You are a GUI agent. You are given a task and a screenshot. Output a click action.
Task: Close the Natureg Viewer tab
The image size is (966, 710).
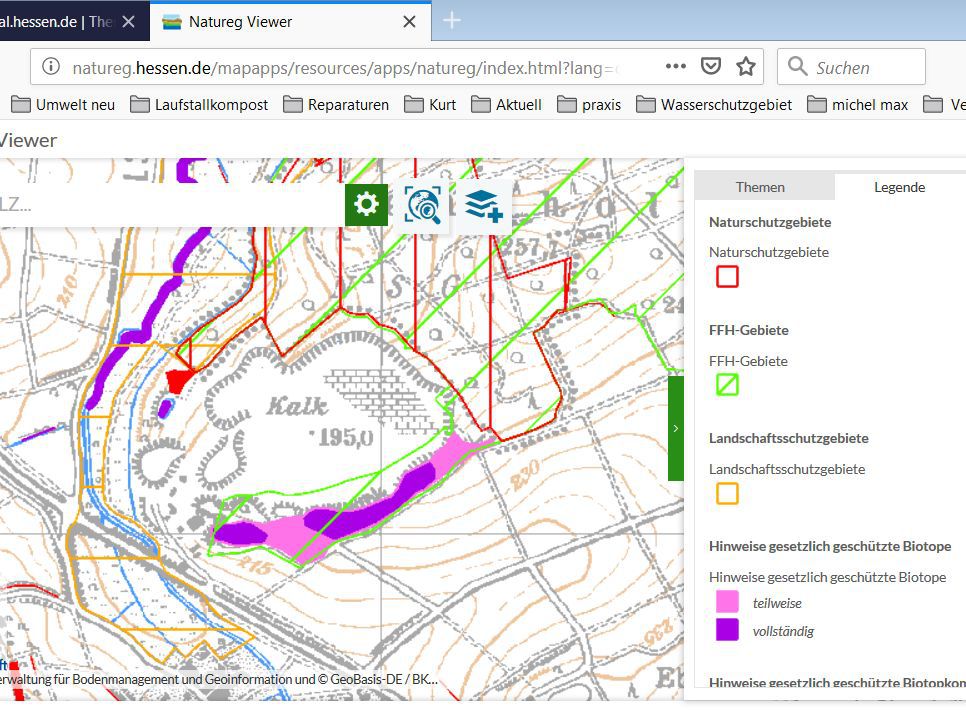click(x=410, y=22)
